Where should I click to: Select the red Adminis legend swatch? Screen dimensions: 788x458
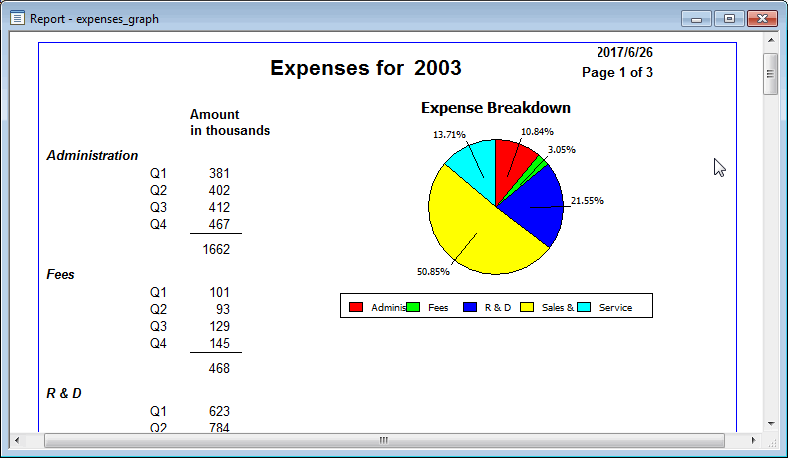tap(356, 307)
